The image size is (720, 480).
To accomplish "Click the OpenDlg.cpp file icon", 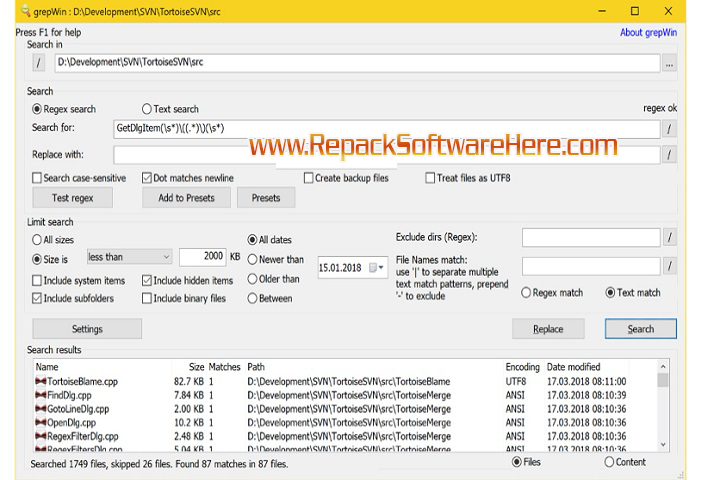I will coord(41,423).
